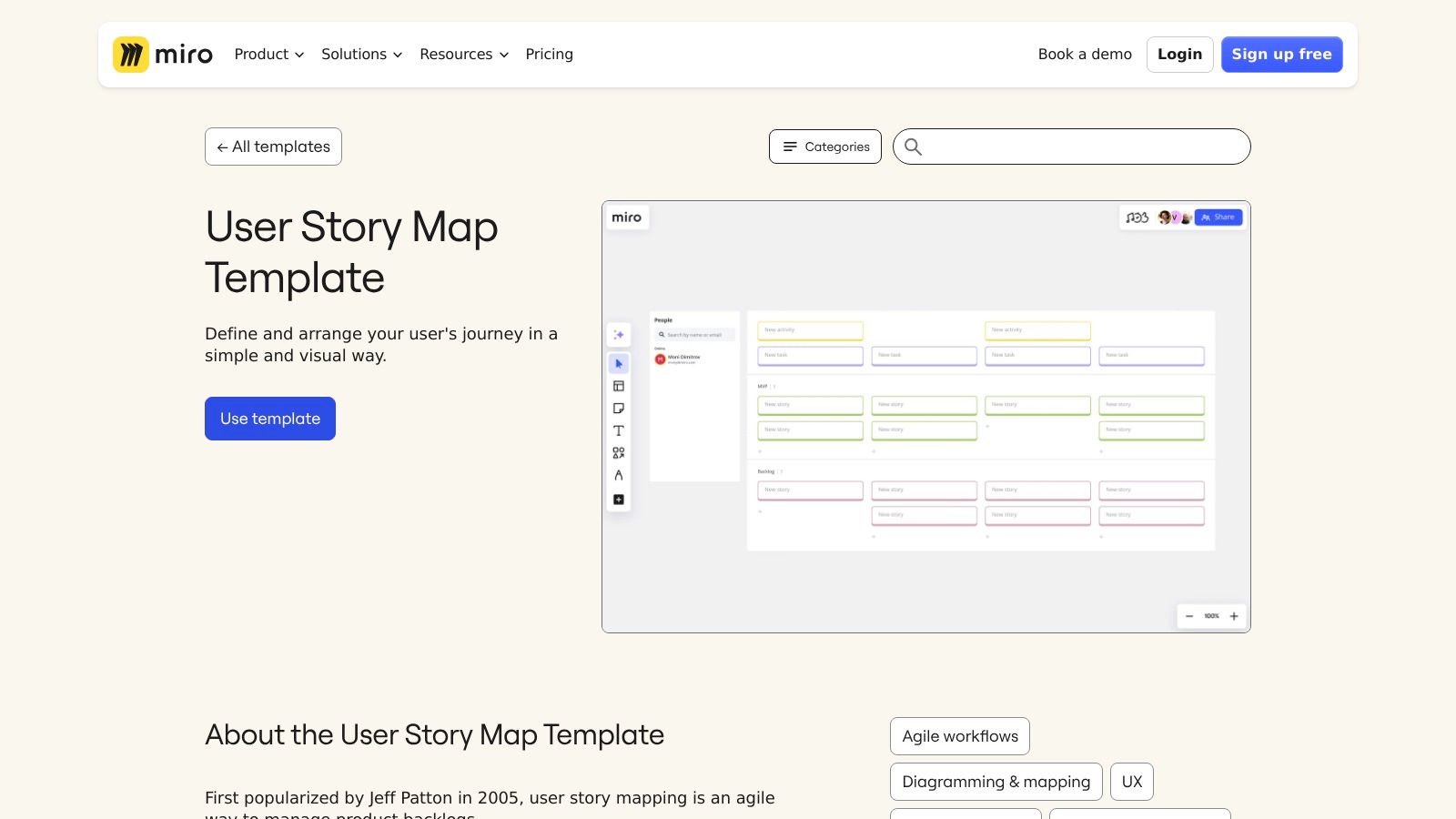Click the miro logo inside the board preview

[x=626, y=217]
